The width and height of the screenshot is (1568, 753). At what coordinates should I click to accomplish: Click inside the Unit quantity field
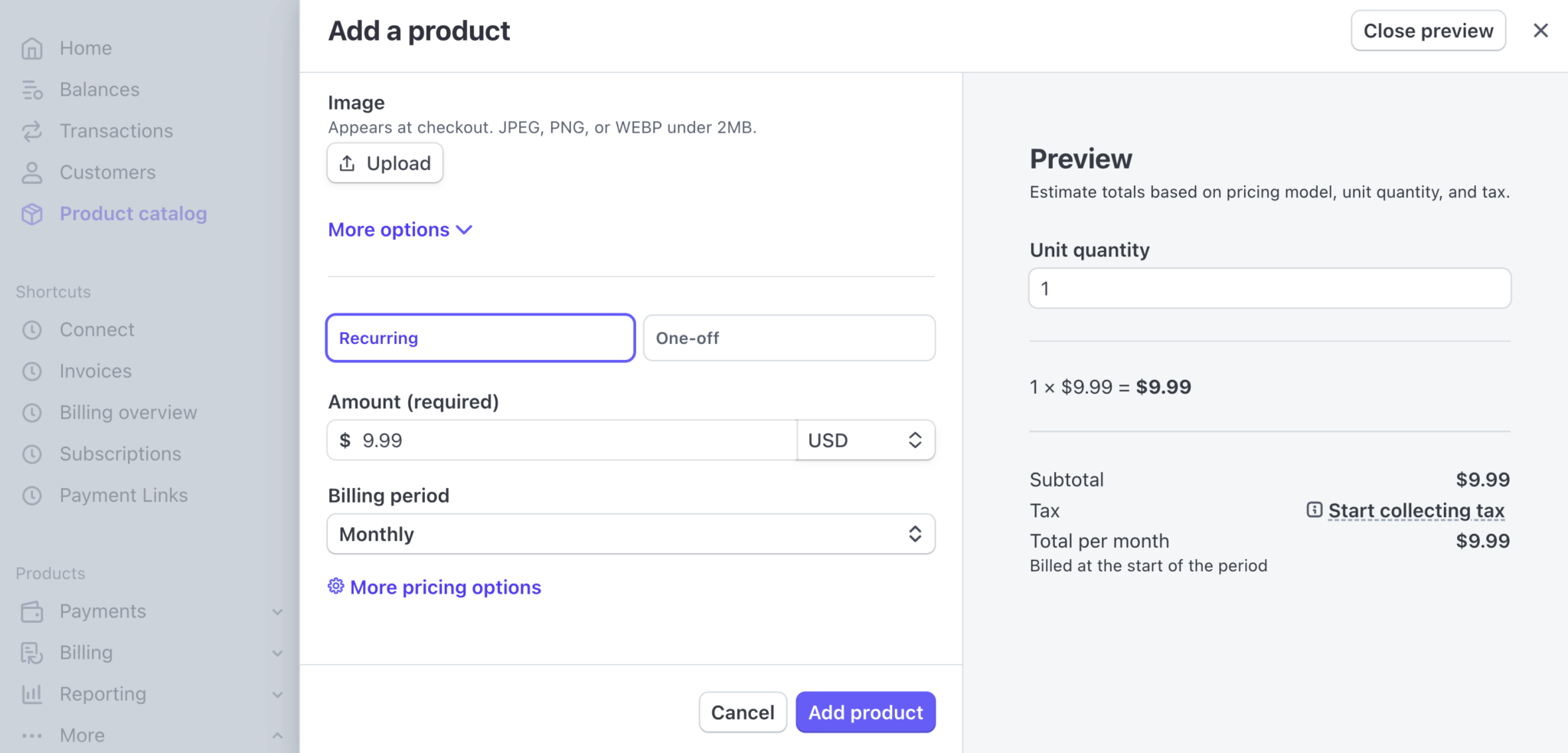[x=1268, y=288]
